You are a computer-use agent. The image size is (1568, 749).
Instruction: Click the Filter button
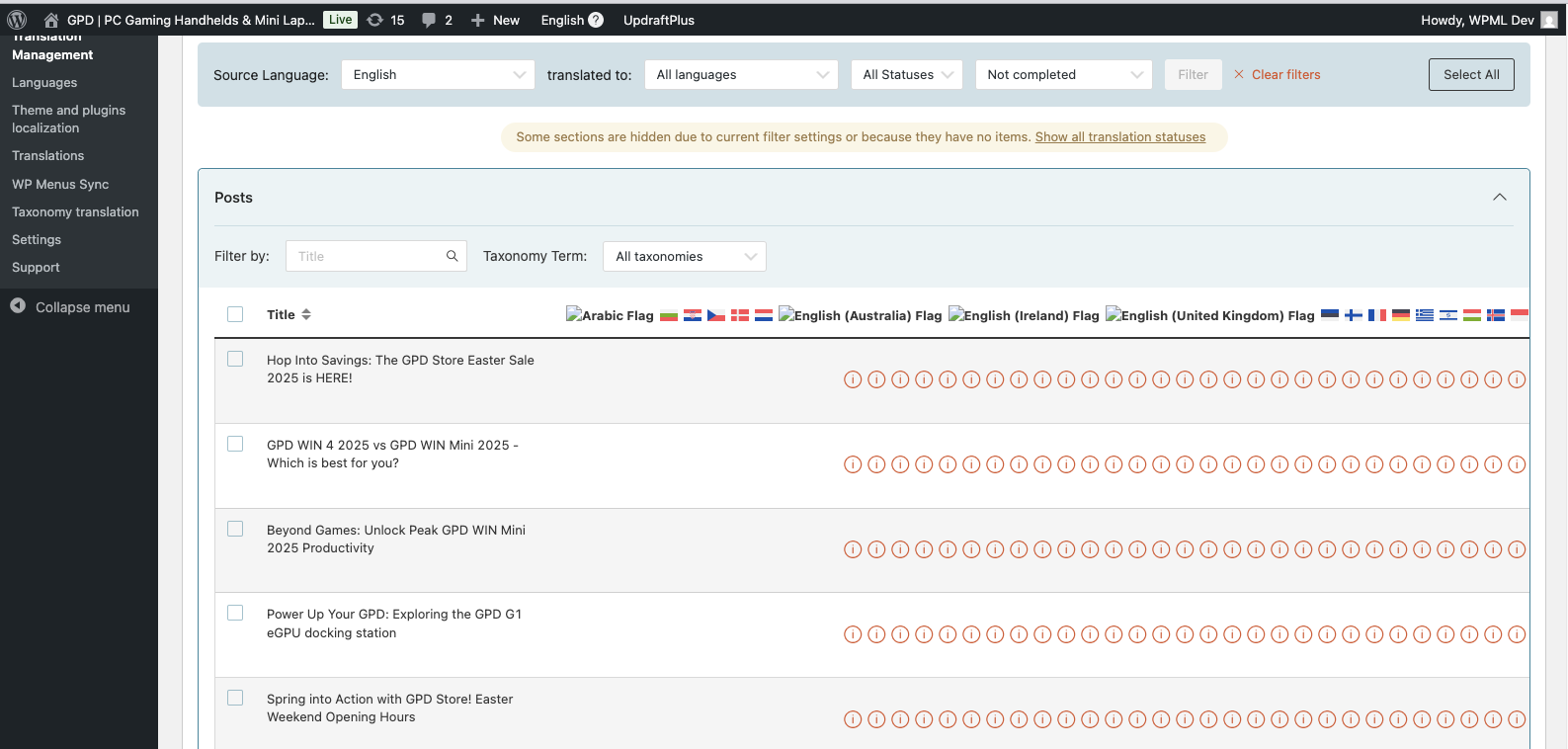1193,75
